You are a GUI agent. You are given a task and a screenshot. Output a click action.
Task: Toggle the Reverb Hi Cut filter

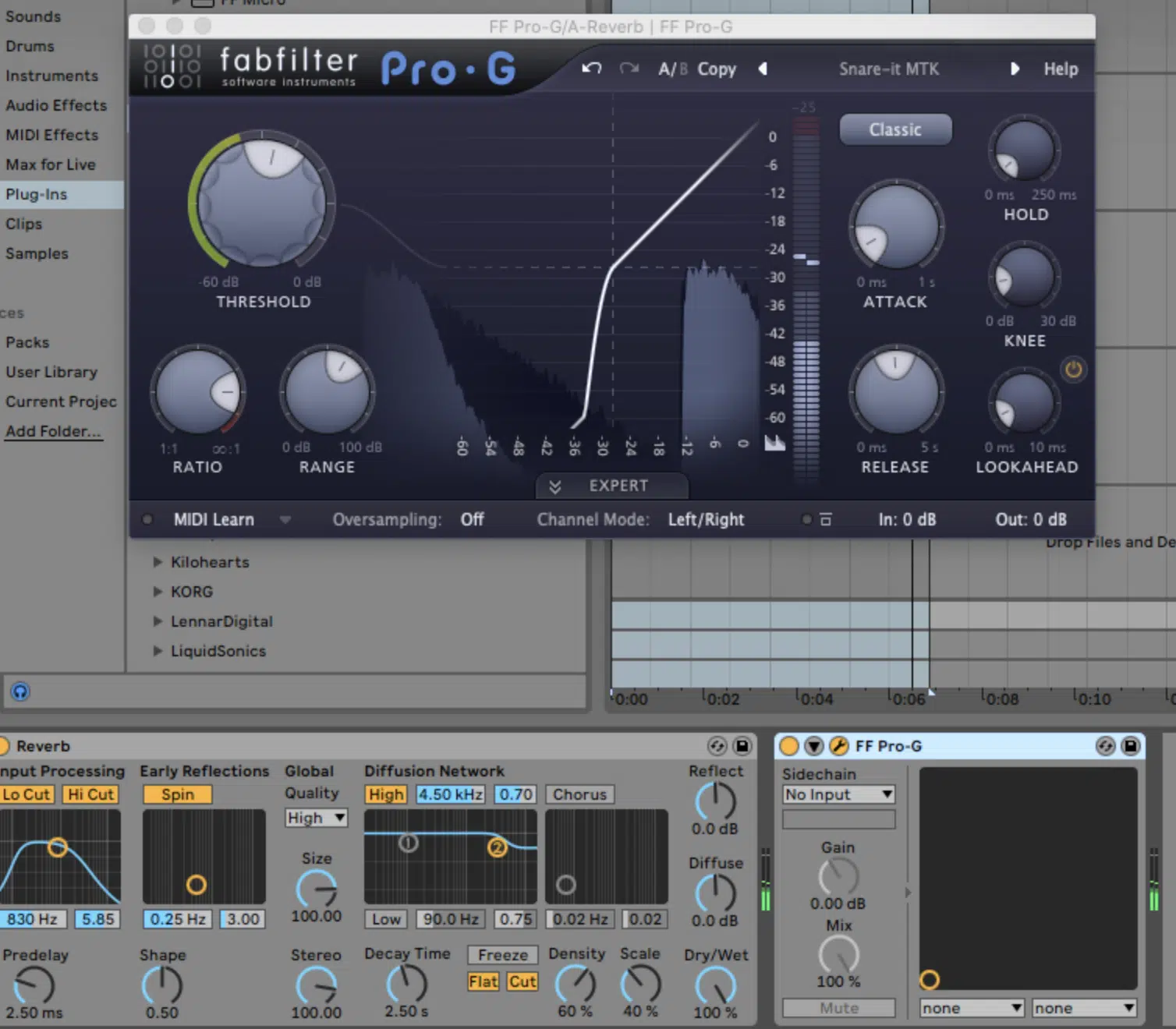click(90, 794)
